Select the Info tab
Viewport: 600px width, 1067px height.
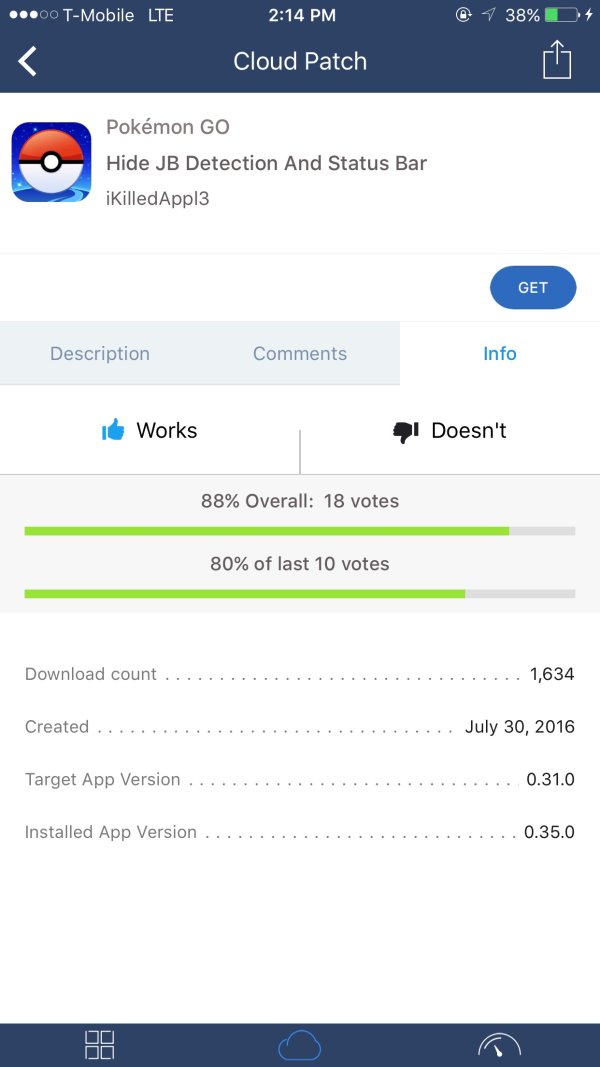(500, 354)
